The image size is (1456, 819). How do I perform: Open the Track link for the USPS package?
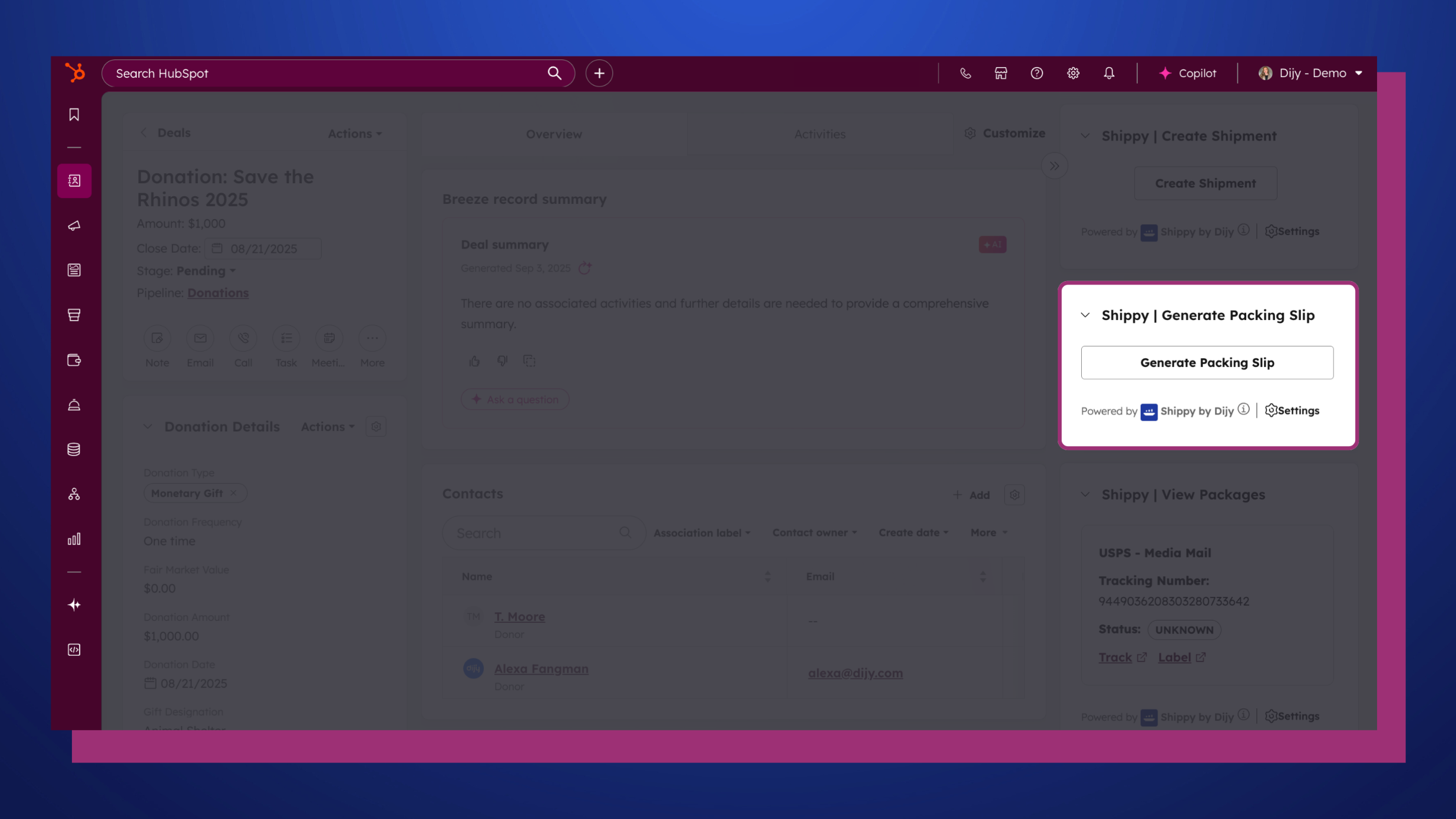pyautogui.click(x=1115, y=657)
